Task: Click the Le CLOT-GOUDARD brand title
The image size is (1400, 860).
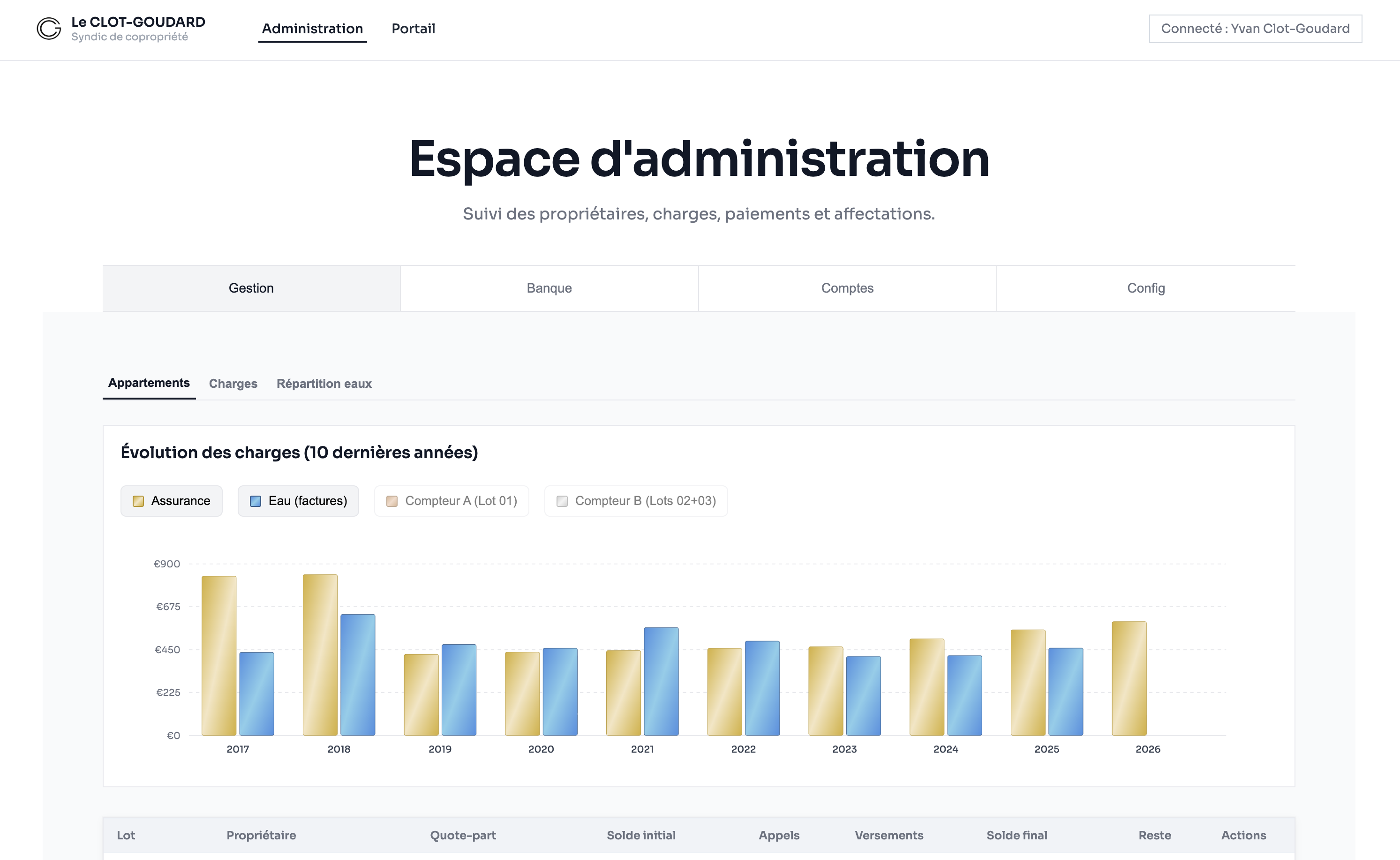Action: point(138,22)
